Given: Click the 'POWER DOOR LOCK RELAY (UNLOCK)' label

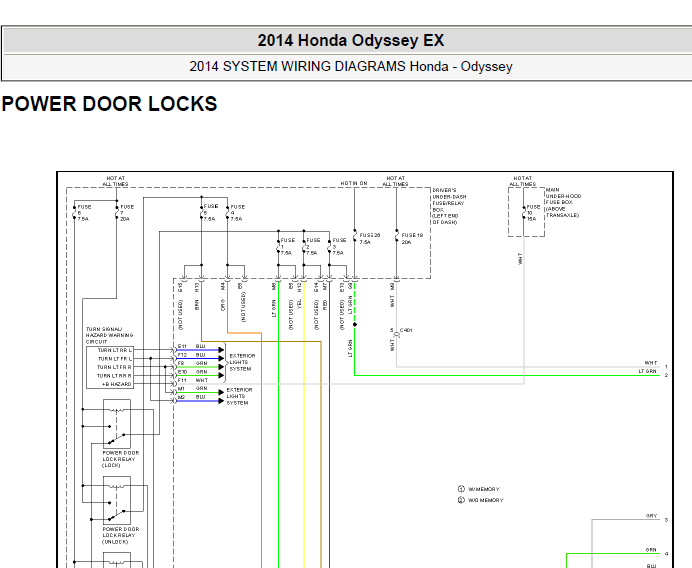Looking at the screenshot, I should [120, 535].
